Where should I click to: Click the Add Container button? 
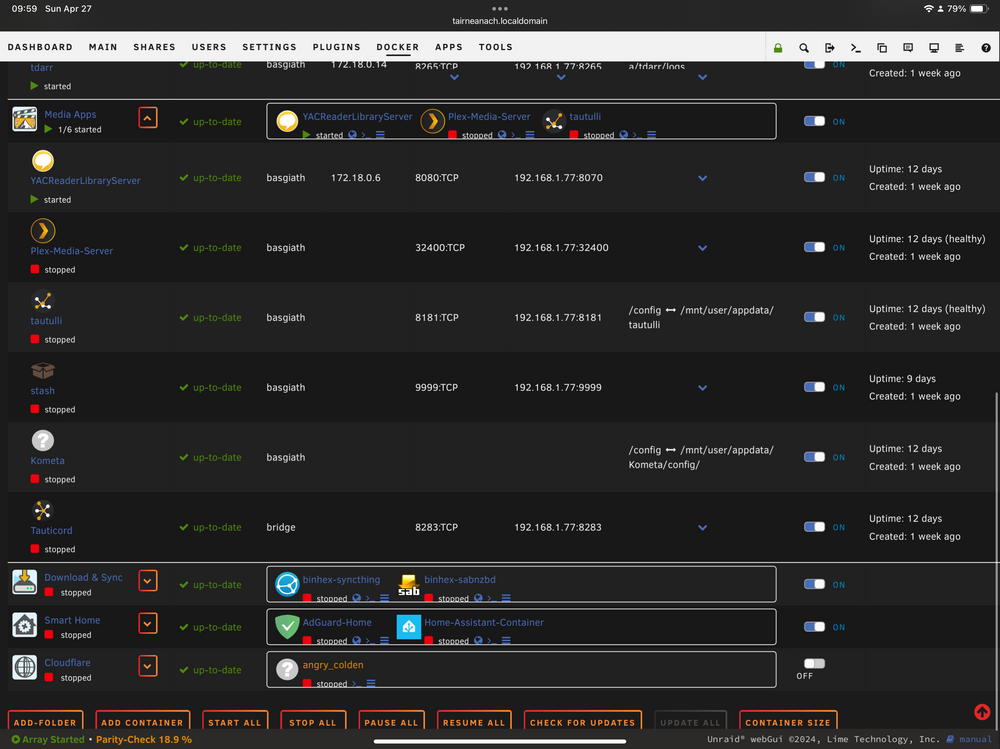click(x=142, y=722)
